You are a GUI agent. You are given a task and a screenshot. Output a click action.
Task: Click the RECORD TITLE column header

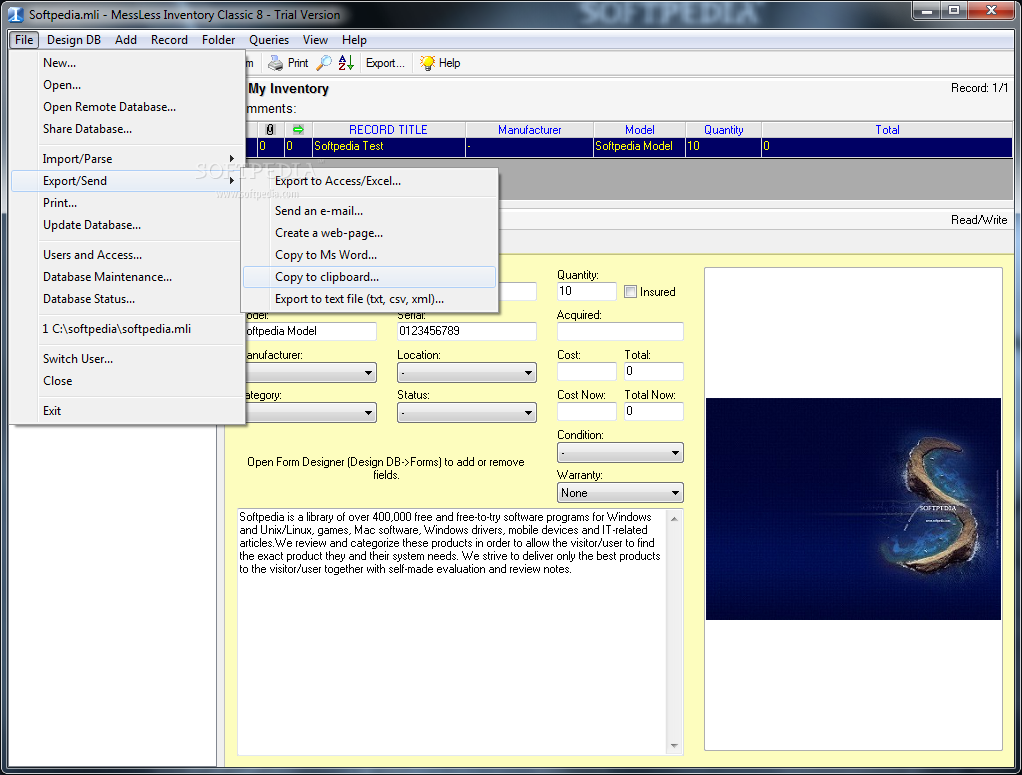coord(388,130)
